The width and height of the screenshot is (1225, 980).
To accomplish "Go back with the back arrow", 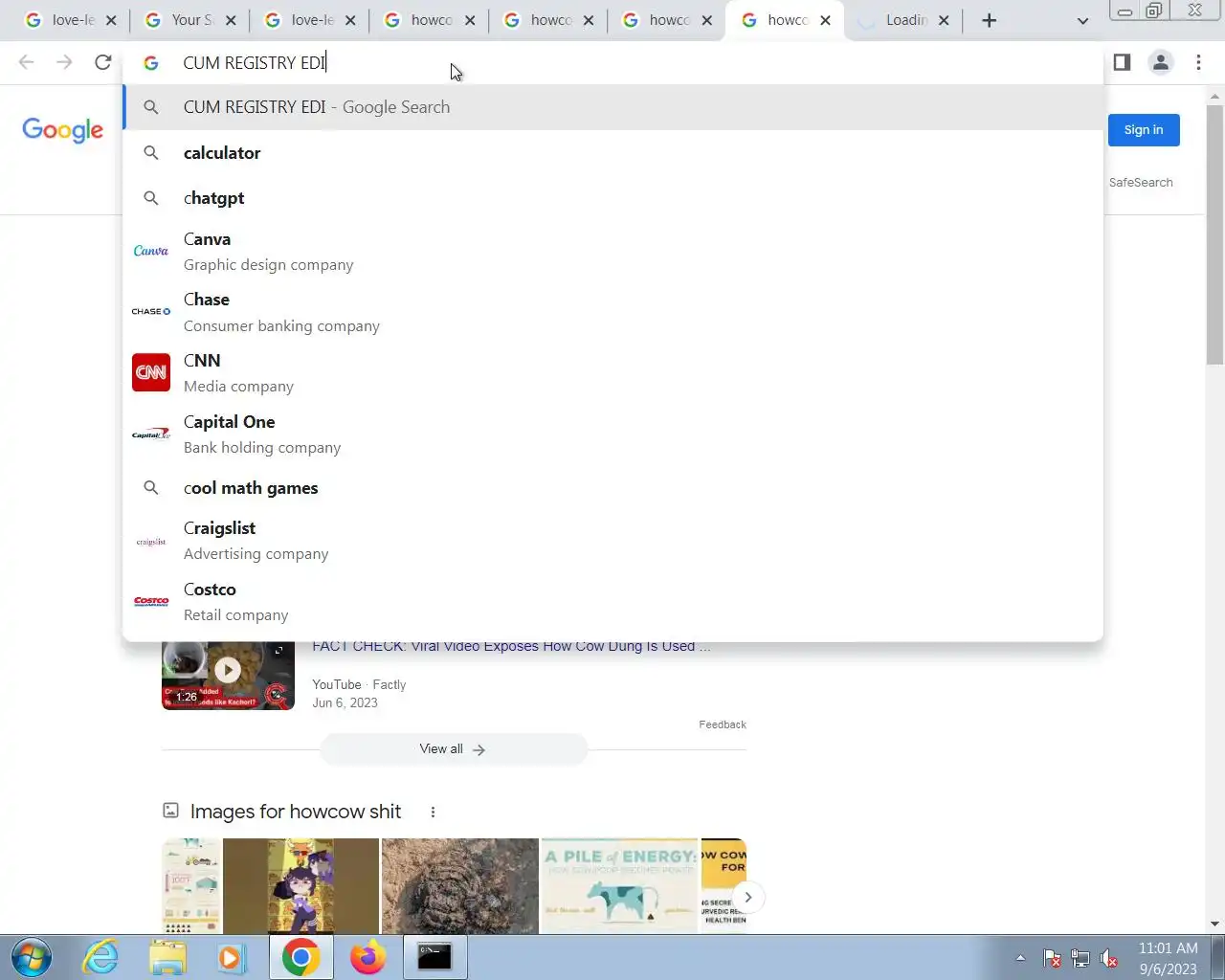I will pyautogui.click(x=27, y=62).
